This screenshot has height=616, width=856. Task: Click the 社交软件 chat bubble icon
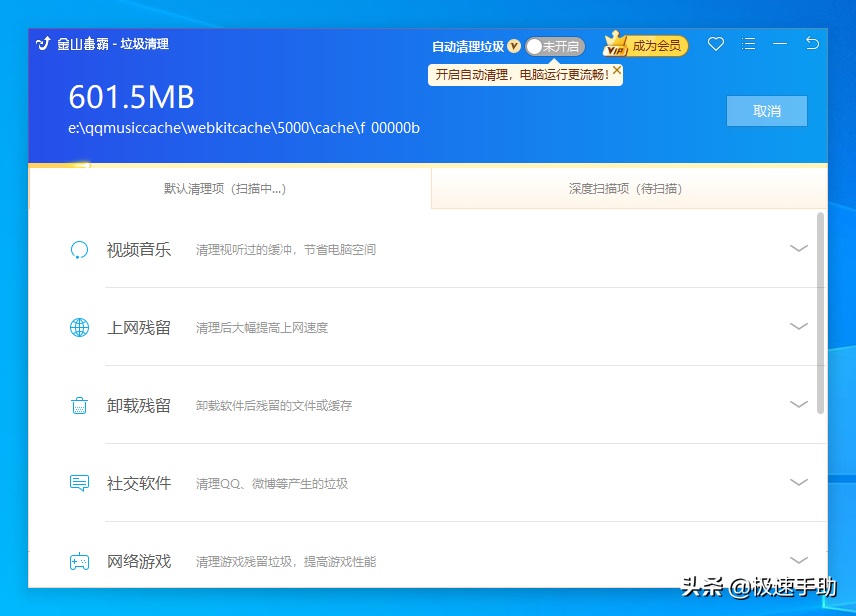[x=79, y=483]
